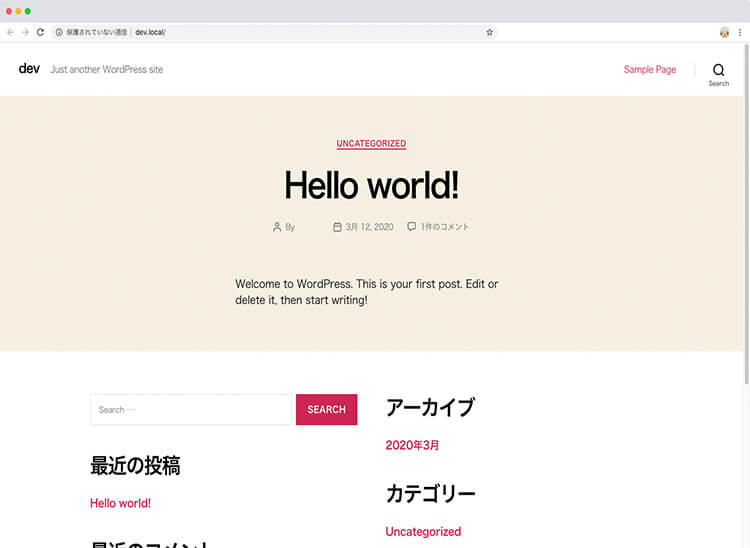Open Uncategorized under カテゴリー
Screen dimensions: 750x548
(423, 532)
